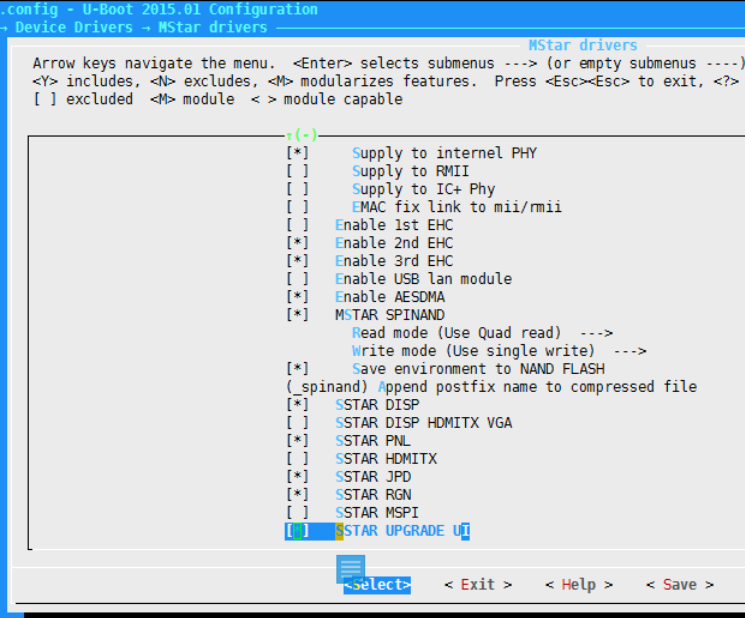745x618 pixels.
Task: Go to Device Drivers in the breadcrumb
Action: coord(77,26)
